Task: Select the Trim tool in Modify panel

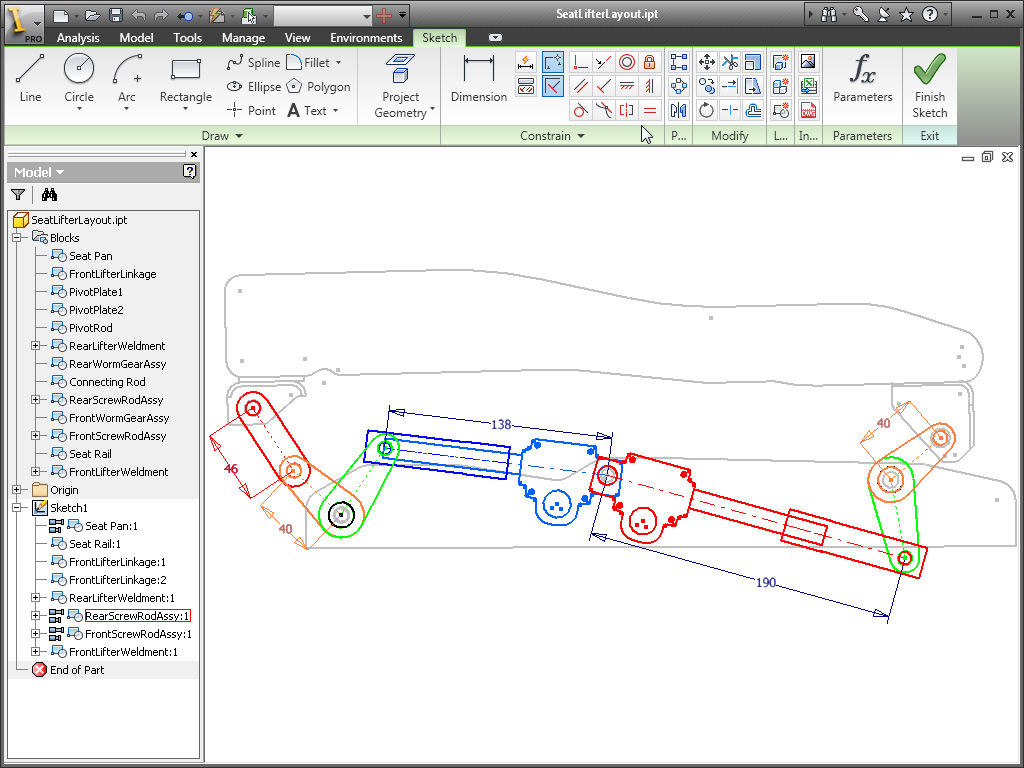Action: tap(729, 62)
